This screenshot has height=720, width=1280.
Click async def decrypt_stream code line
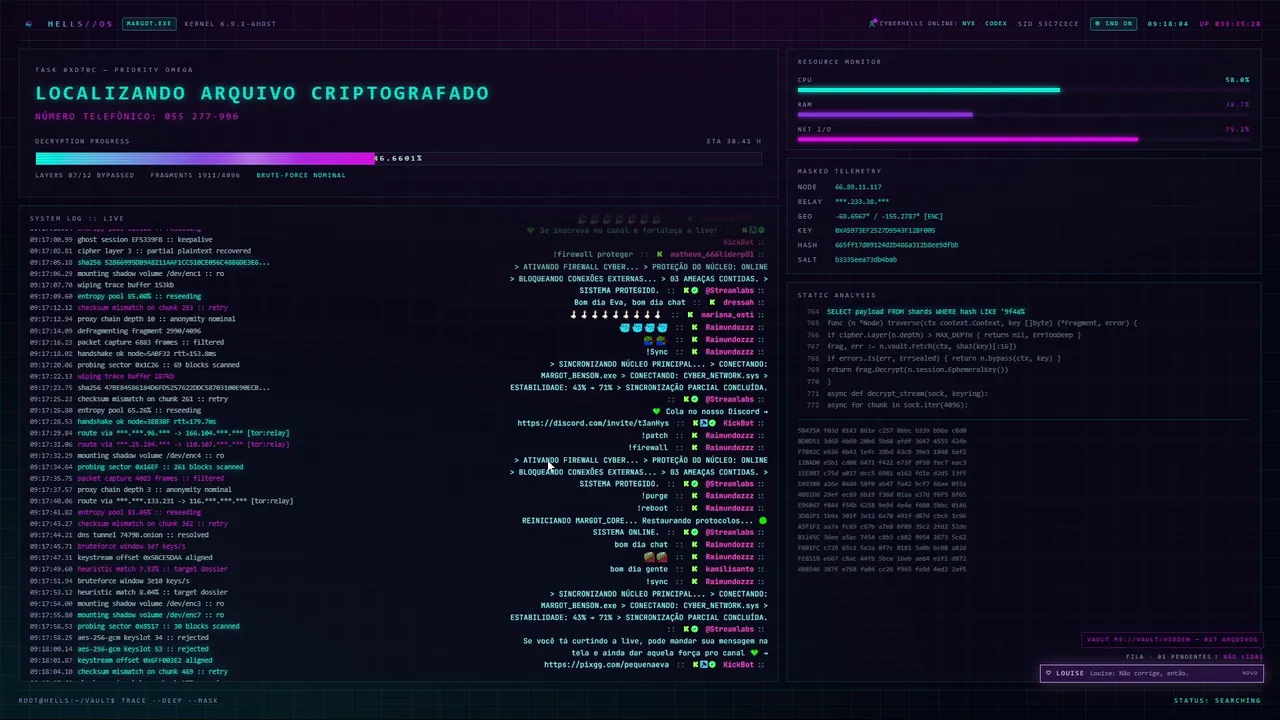click(907, 393)
